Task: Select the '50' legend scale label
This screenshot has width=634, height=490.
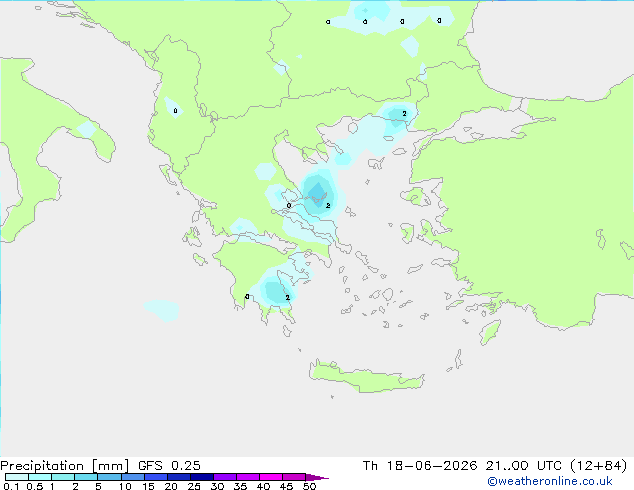Action: pos(310,486)
